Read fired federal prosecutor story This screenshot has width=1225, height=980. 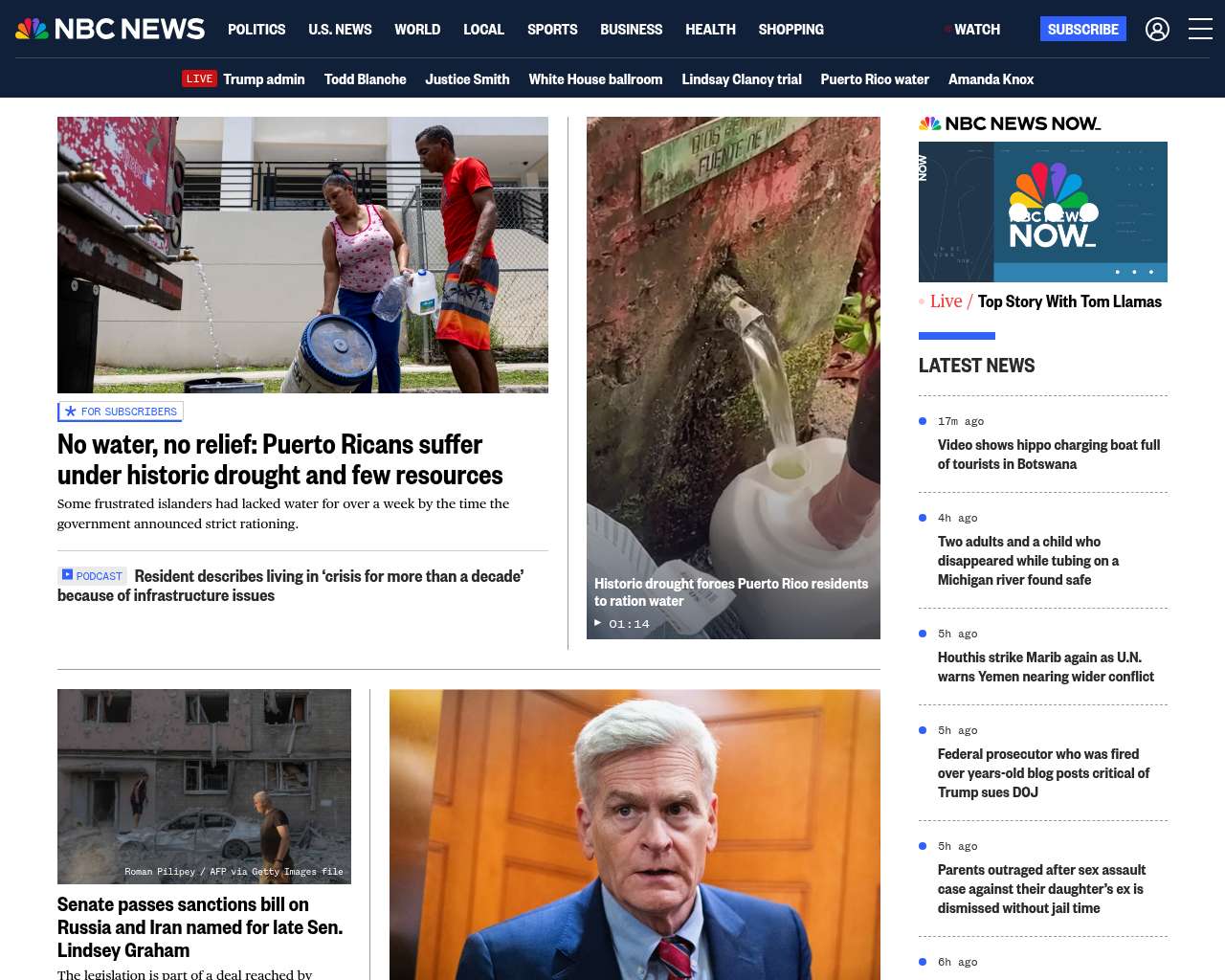point(1043,773)
